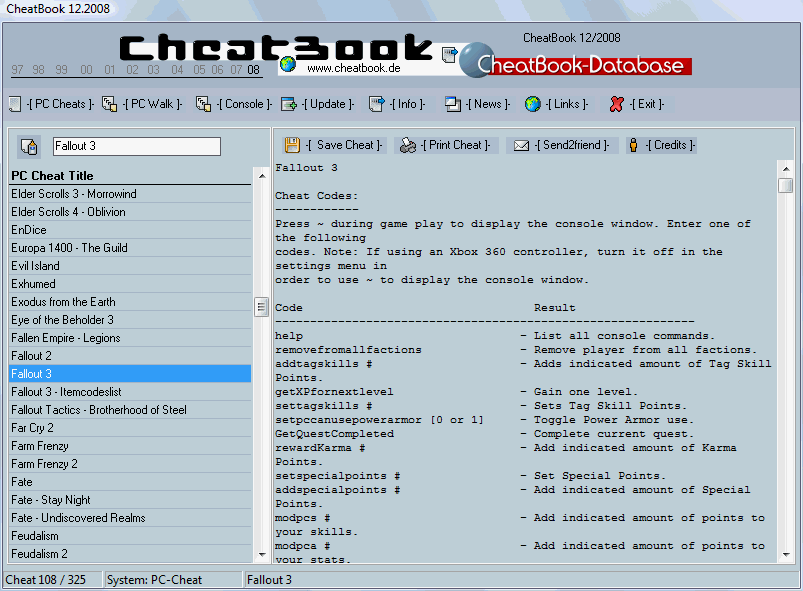Click the globe icon next to www.cheatbook.de
The width and height of the screenshot is (803, 591).
(x=288, y=64)
